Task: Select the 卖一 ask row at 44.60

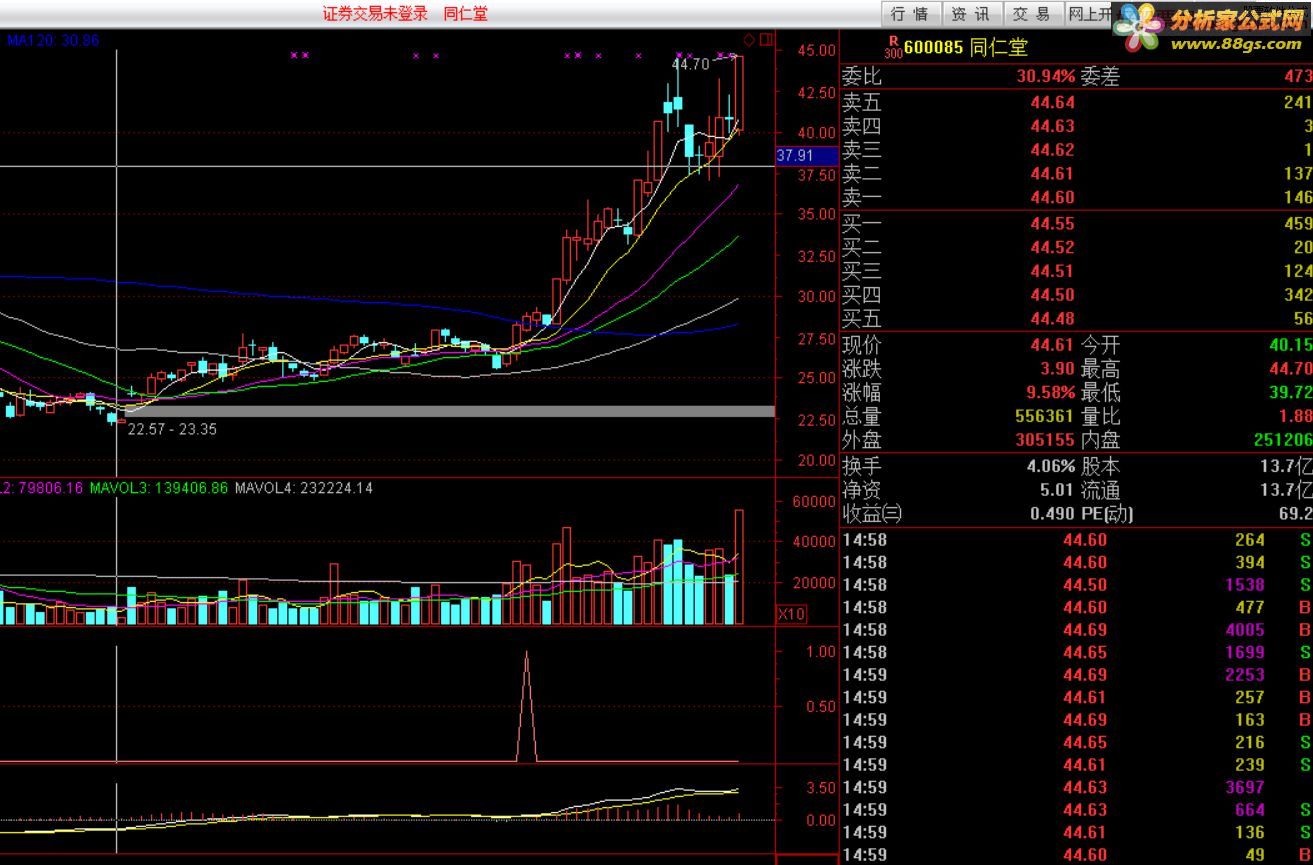Action: click(x=1077, y=198)
